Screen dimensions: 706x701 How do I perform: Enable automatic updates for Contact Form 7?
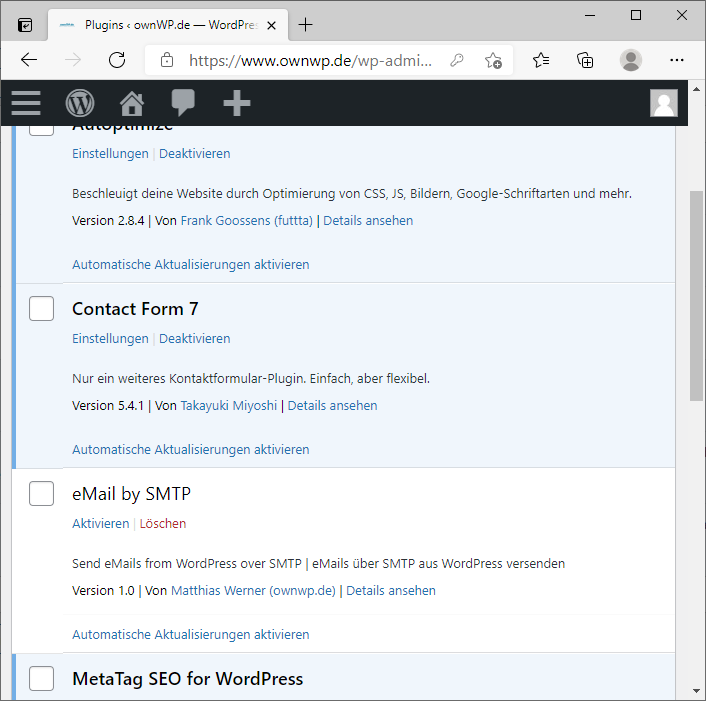coord(190,449)
